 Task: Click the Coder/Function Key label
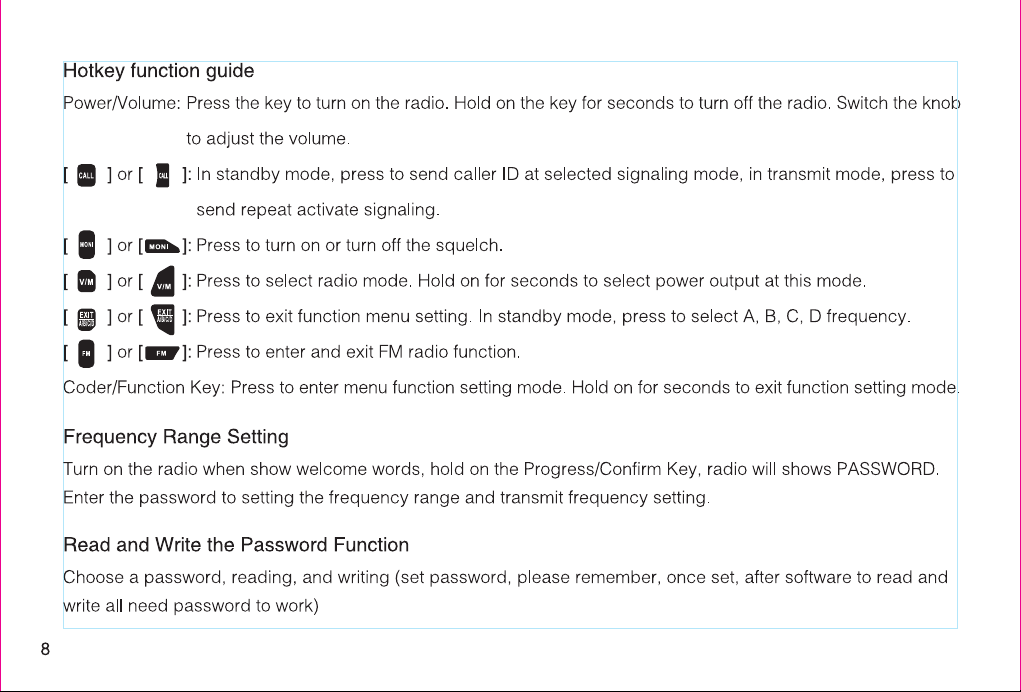pos(144,387)
